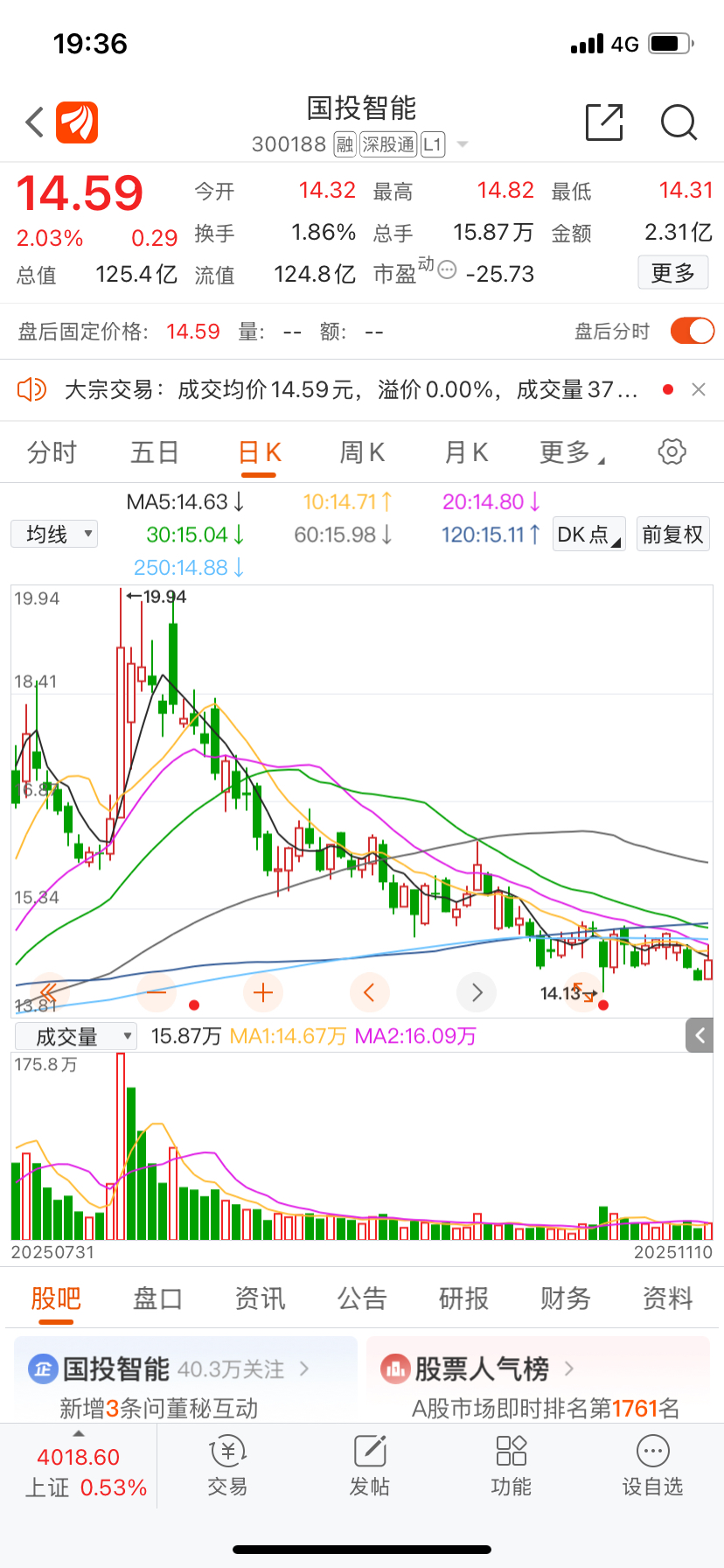The image size is (724, 1568).
Task: Expand the stock title dropdown arrow
Action: (463, 144)
